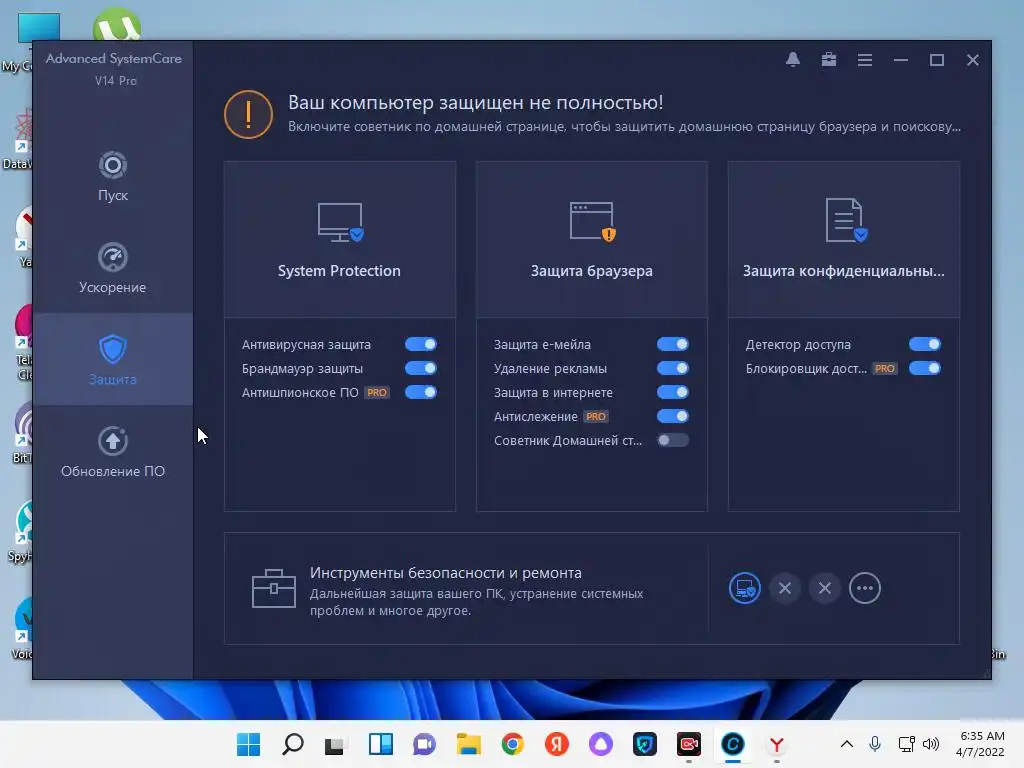Select the Защита sidebar tab
Screen dimensions: 1024x768
click(x=112, y=359)
